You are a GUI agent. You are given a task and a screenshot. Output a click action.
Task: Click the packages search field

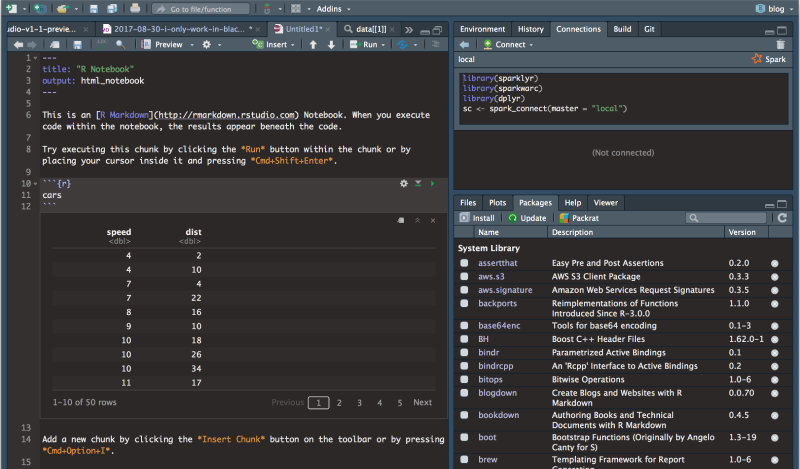[x=726, y=218]
